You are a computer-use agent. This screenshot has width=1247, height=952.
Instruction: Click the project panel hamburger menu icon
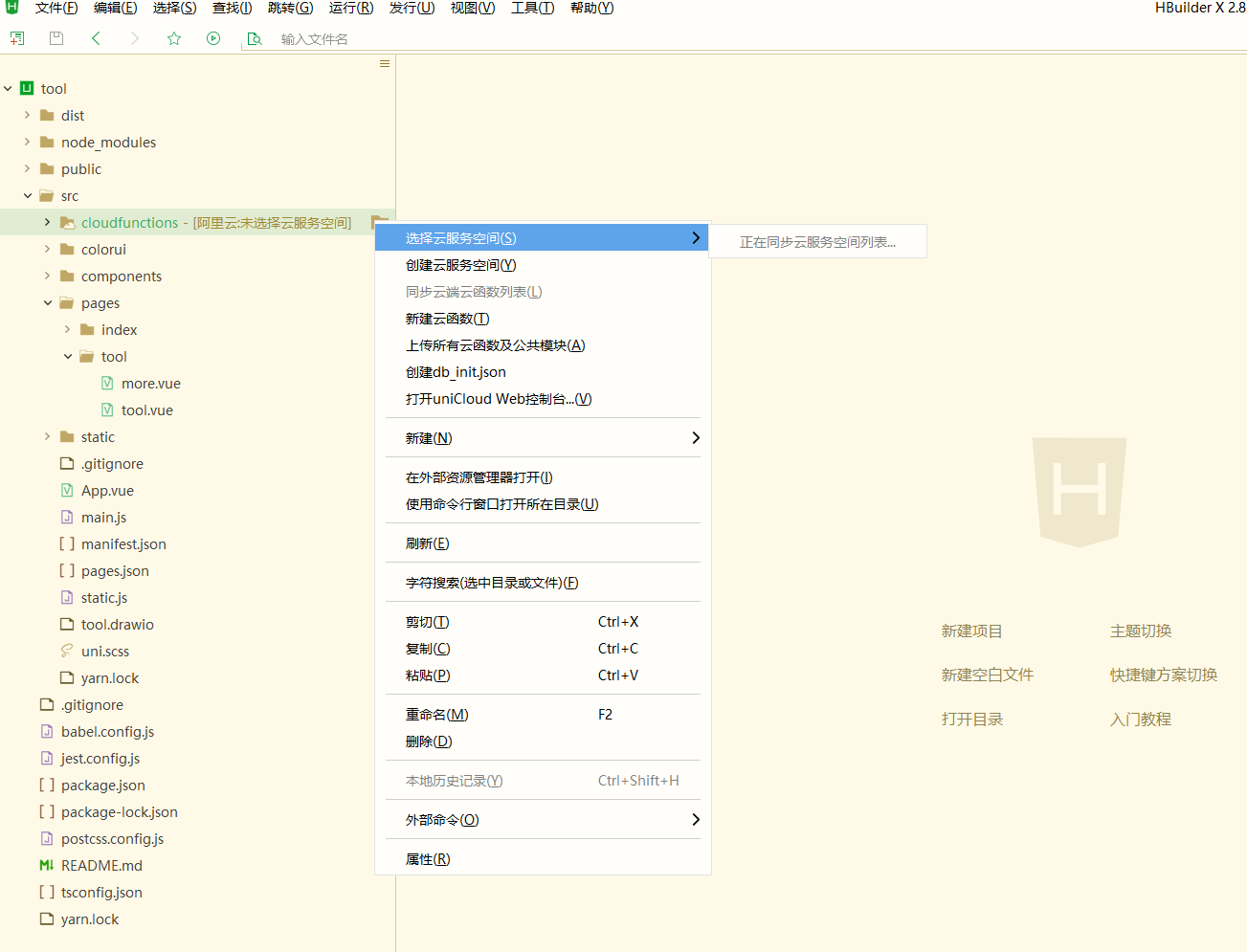click(385, 63)
